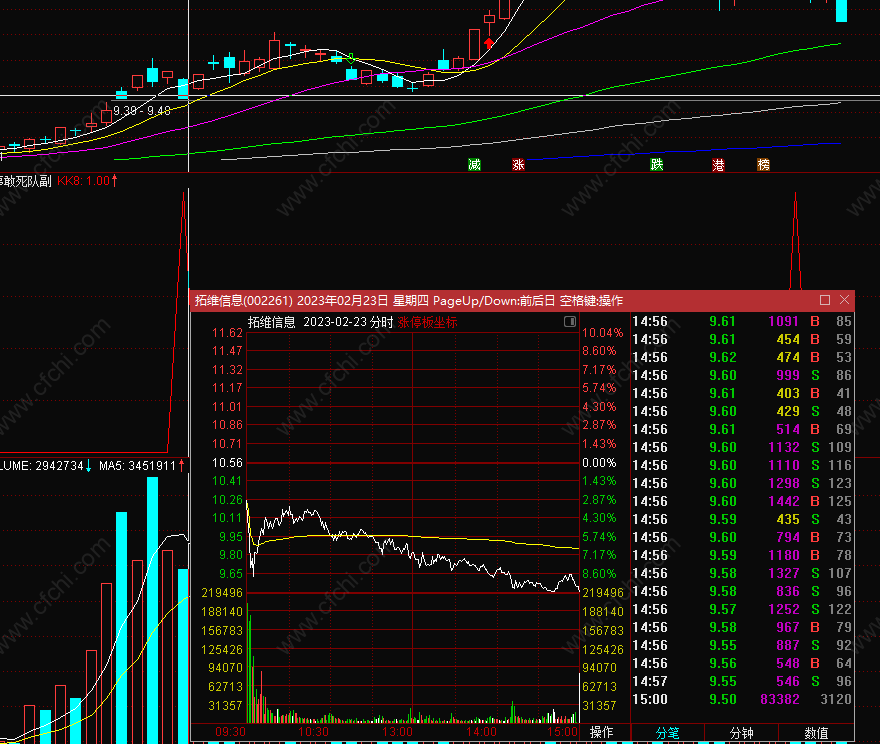Close the 拓维信息 intraday popup window

pyautogui.click(x=844, y=300)
